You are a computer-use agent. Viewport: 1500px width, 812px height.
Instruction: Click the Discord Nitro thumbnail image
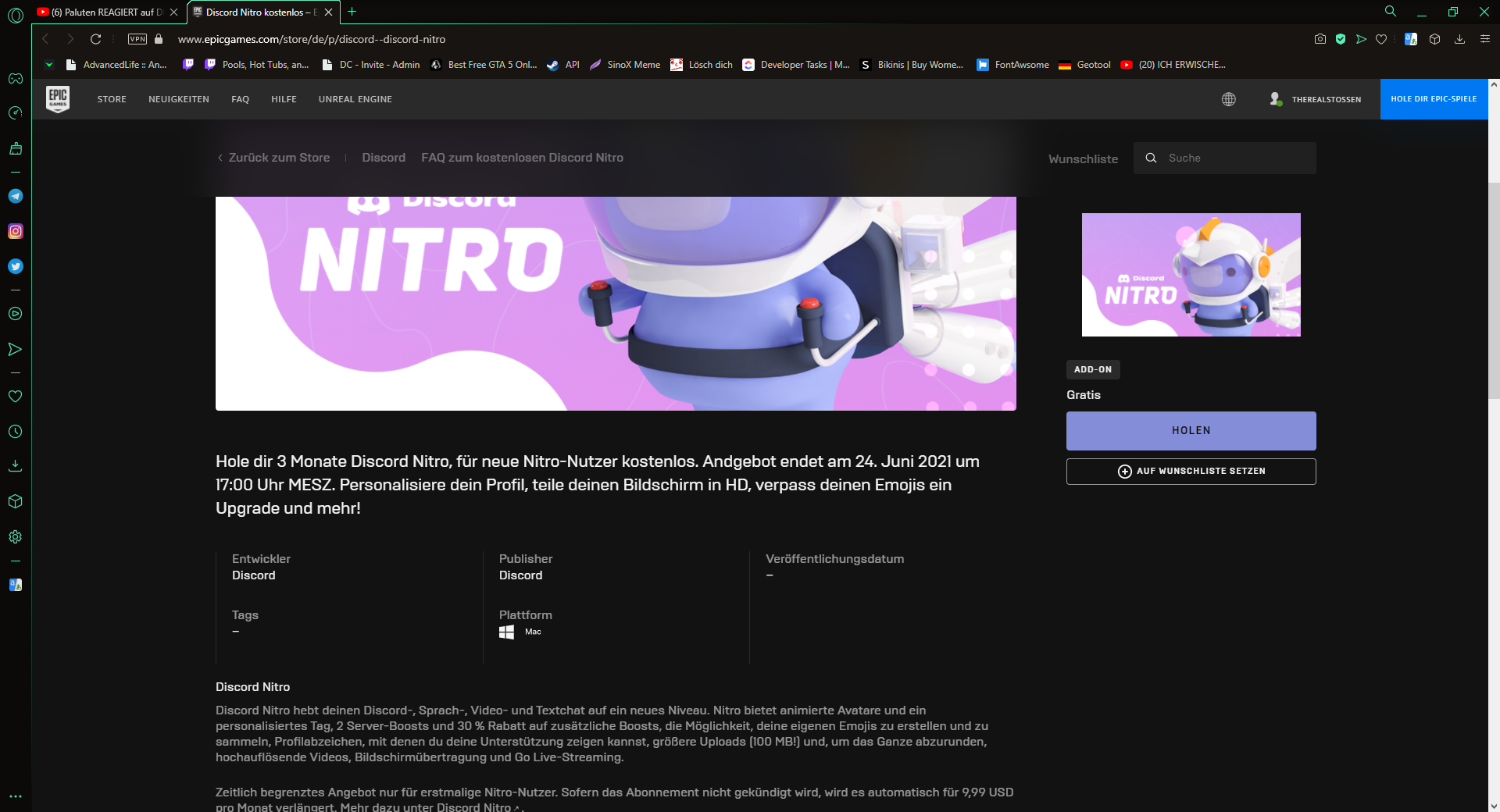pos(1191,275)
